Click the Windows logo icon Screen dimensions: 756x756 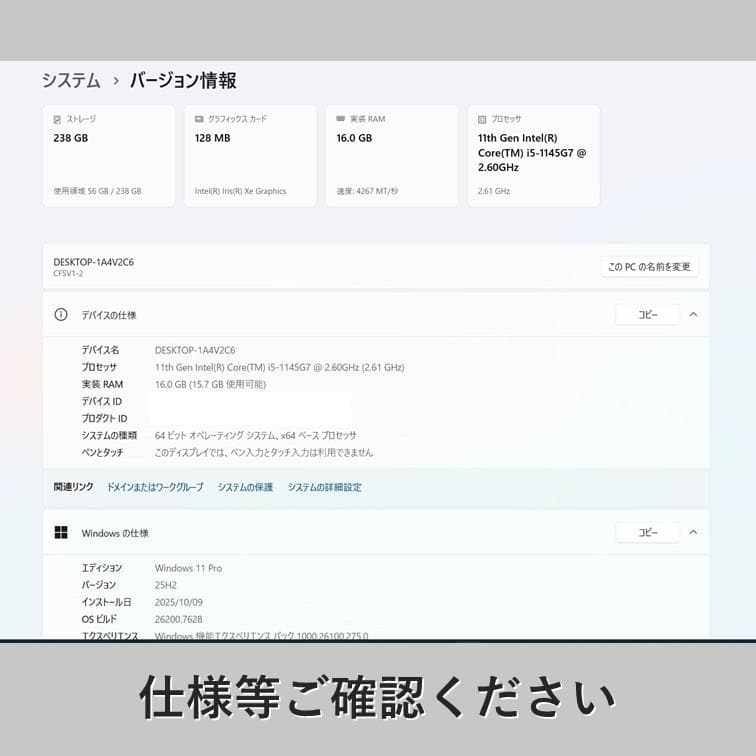pos(61,532)
